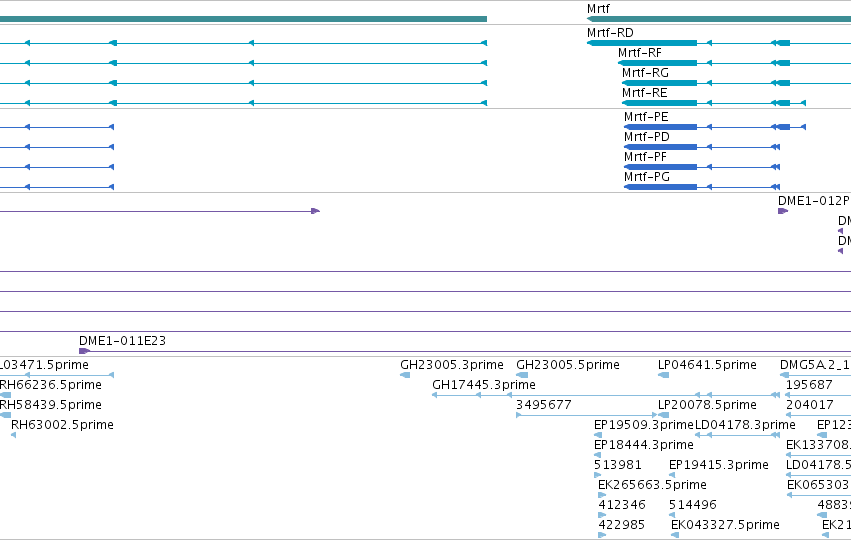
Task: Click LP04641.5prime EST label
Action: tap(707, 365)
